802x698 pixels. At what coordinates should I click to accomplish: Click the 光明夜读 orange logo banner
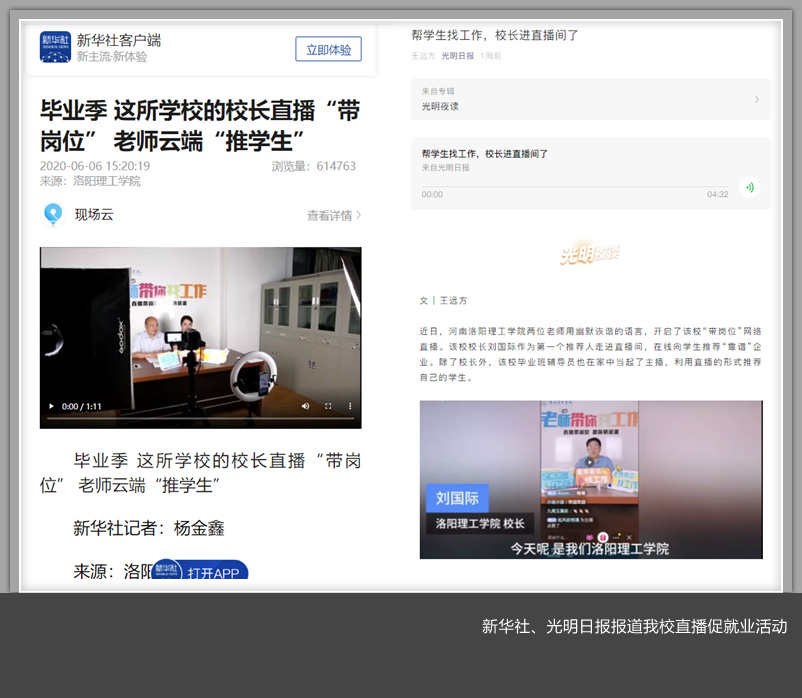[x=590, y=255]
